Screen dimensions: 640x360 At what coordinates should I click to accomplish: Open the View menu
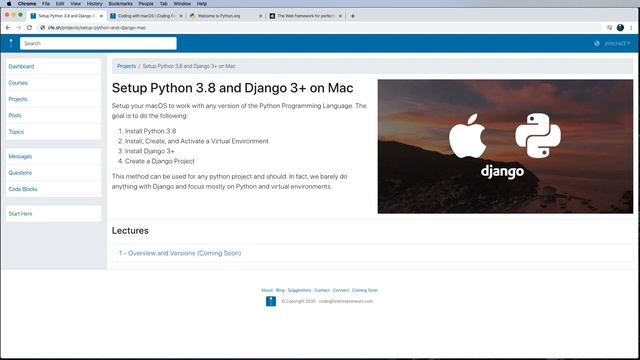pyautogui.click(x=76, y=4)
